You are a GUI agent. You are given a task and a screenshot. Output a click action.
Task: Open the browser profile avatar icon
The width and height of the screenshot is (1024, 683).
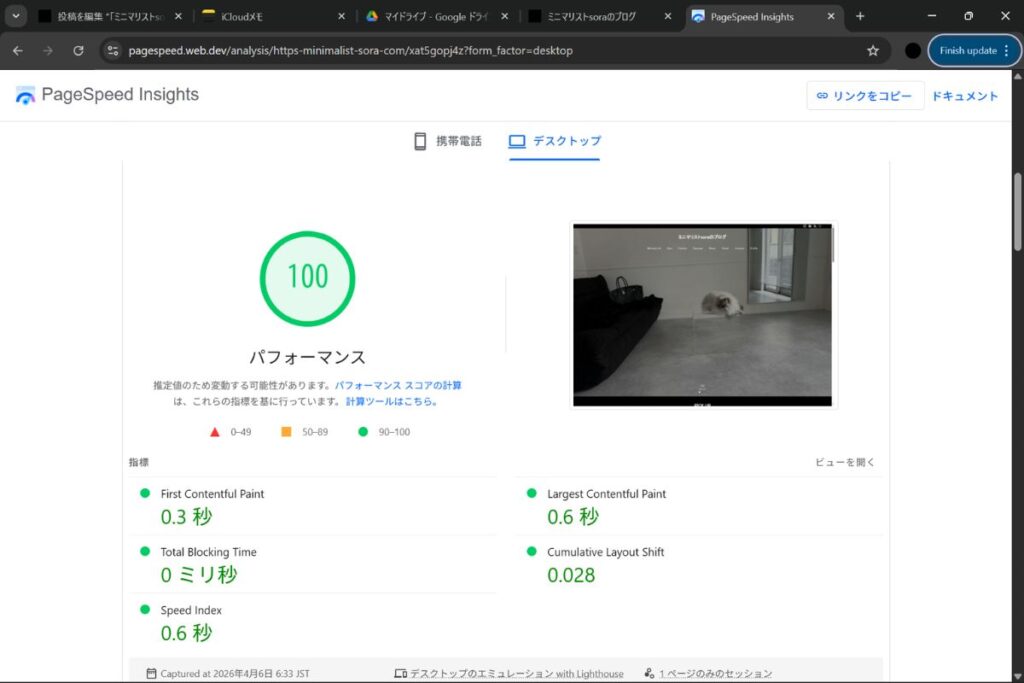point(912,50)
